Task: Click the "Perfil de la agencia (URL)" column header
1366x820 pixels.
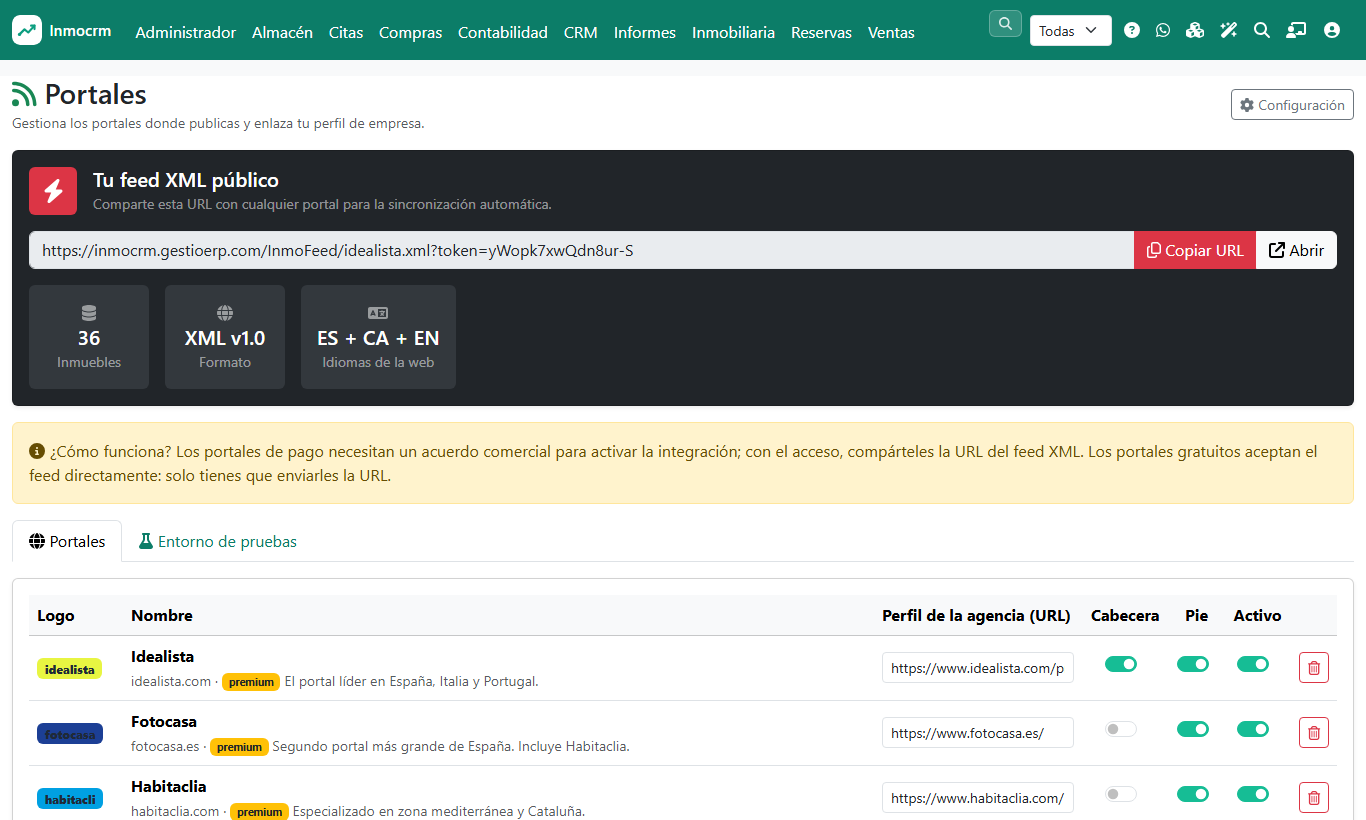Action: 976,615
